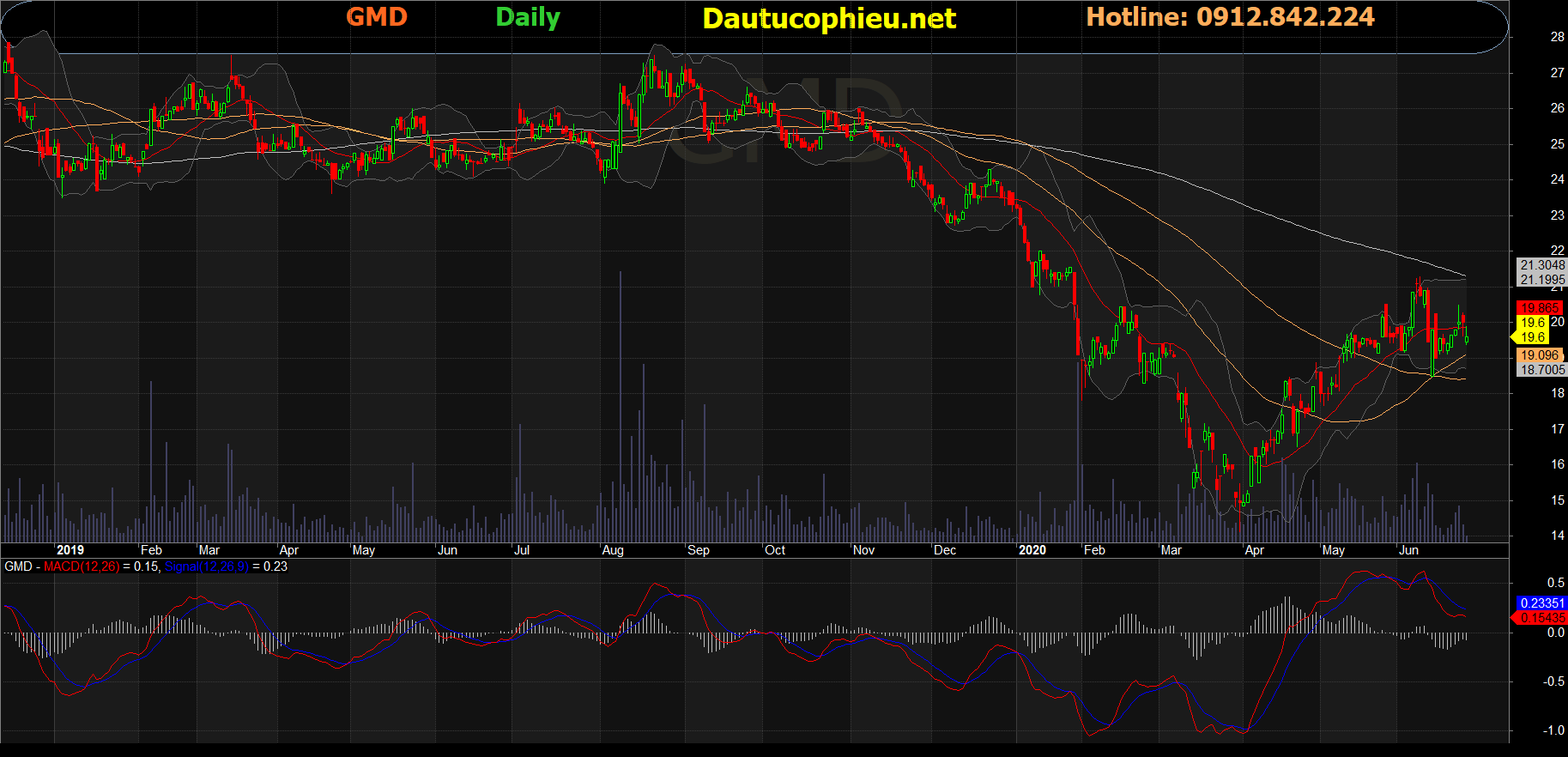Click the Nov month tick label
This screenshot has height=757, width=1568.
pos(864,550)
